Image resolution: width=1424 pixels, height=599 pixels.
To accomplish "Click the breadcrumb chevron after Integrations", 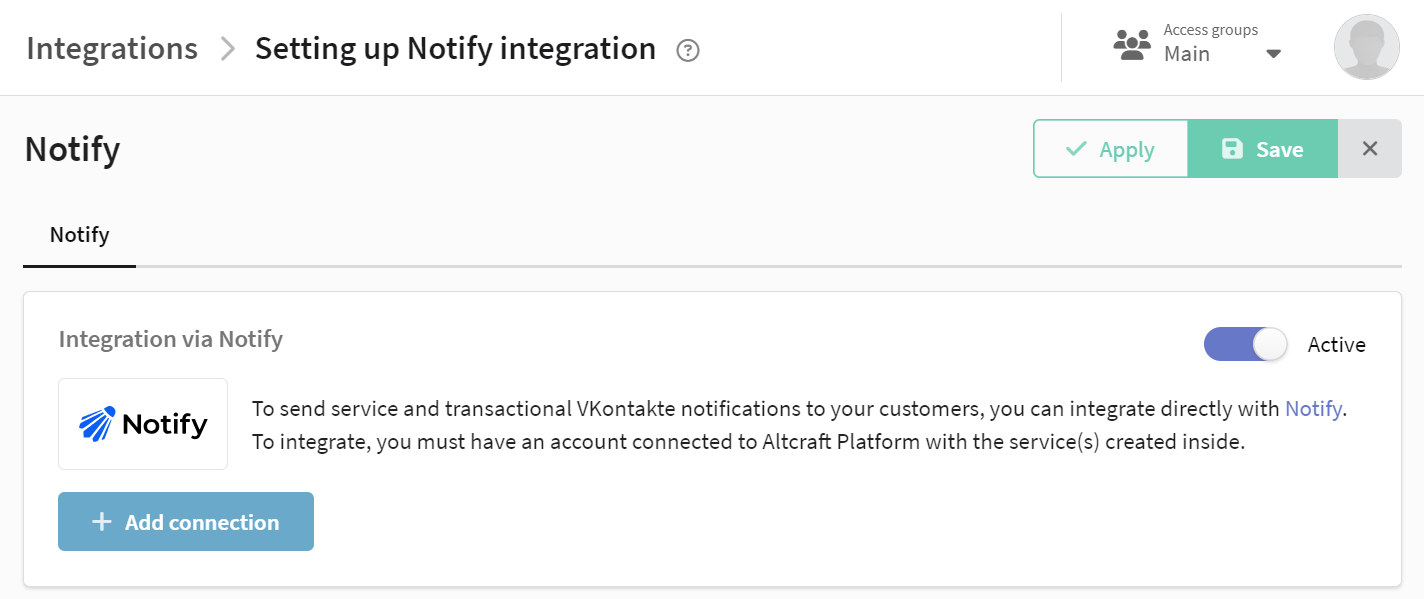I will point(227,49).
